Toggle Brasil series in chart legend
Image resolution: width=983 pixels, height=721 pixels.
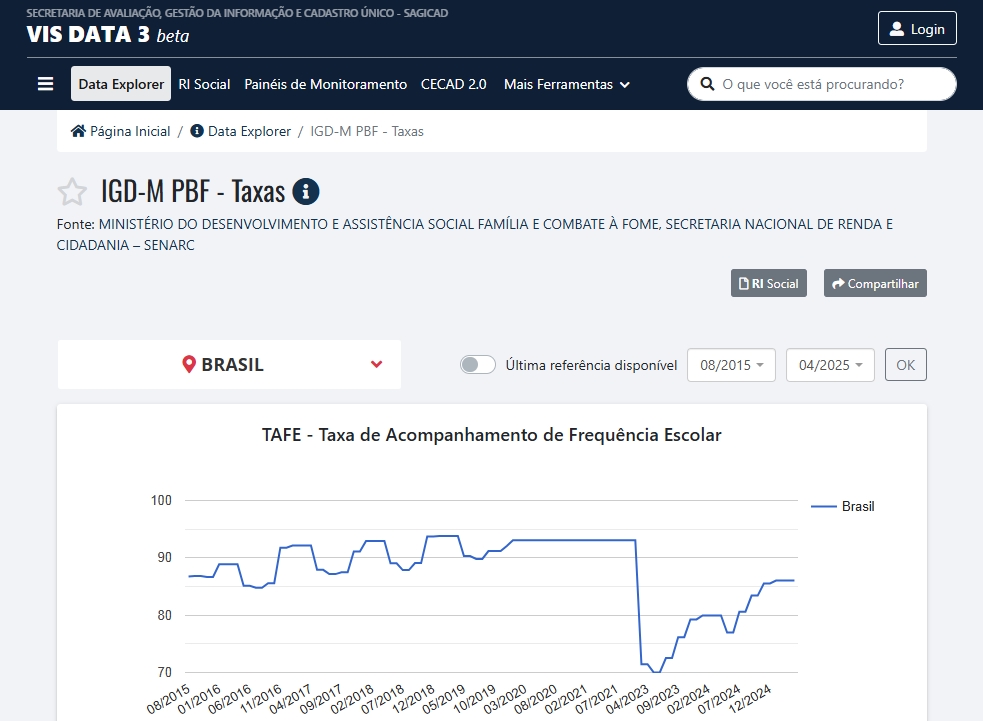842,507
